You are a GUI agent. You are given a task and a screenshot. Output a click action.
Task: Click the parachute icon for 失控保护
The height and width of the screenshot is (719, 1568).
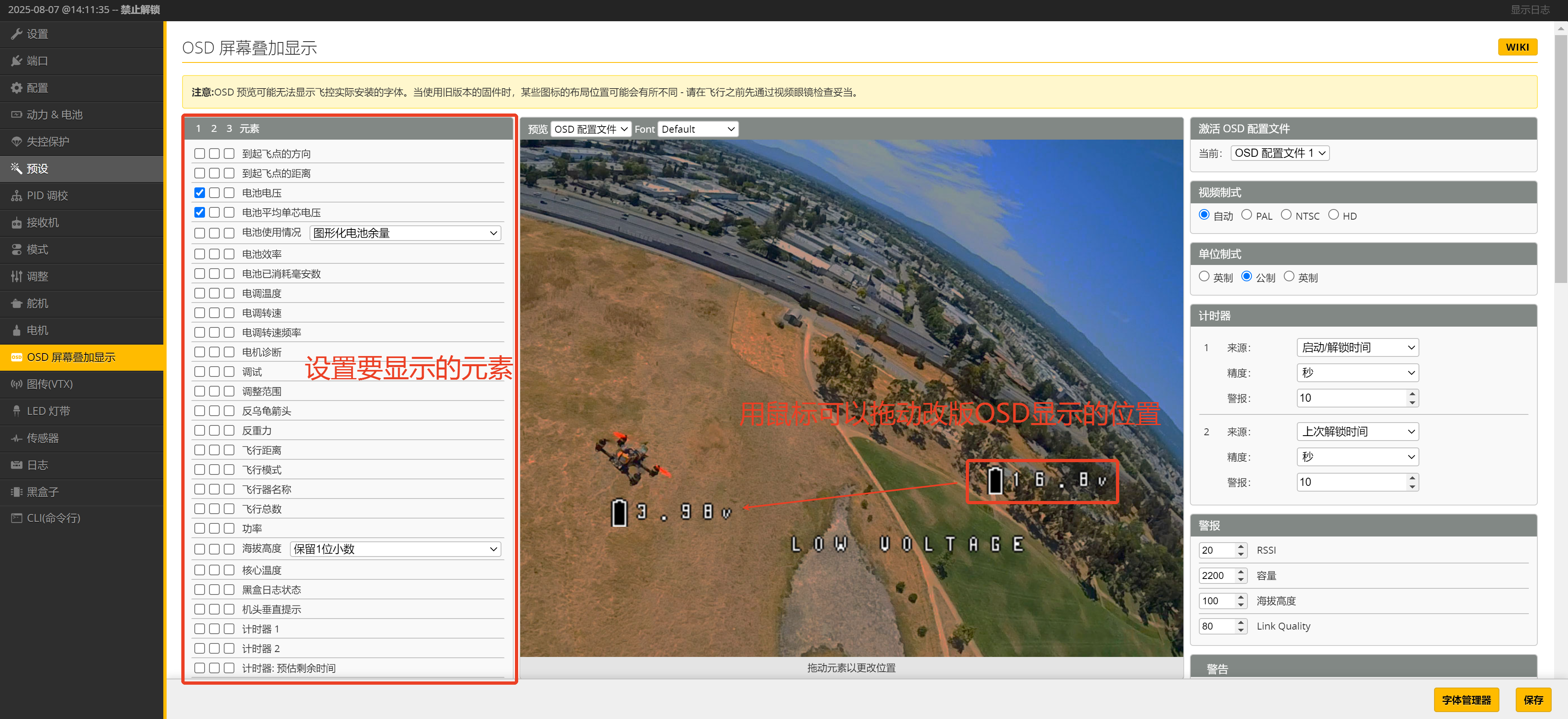click(16, 141)
